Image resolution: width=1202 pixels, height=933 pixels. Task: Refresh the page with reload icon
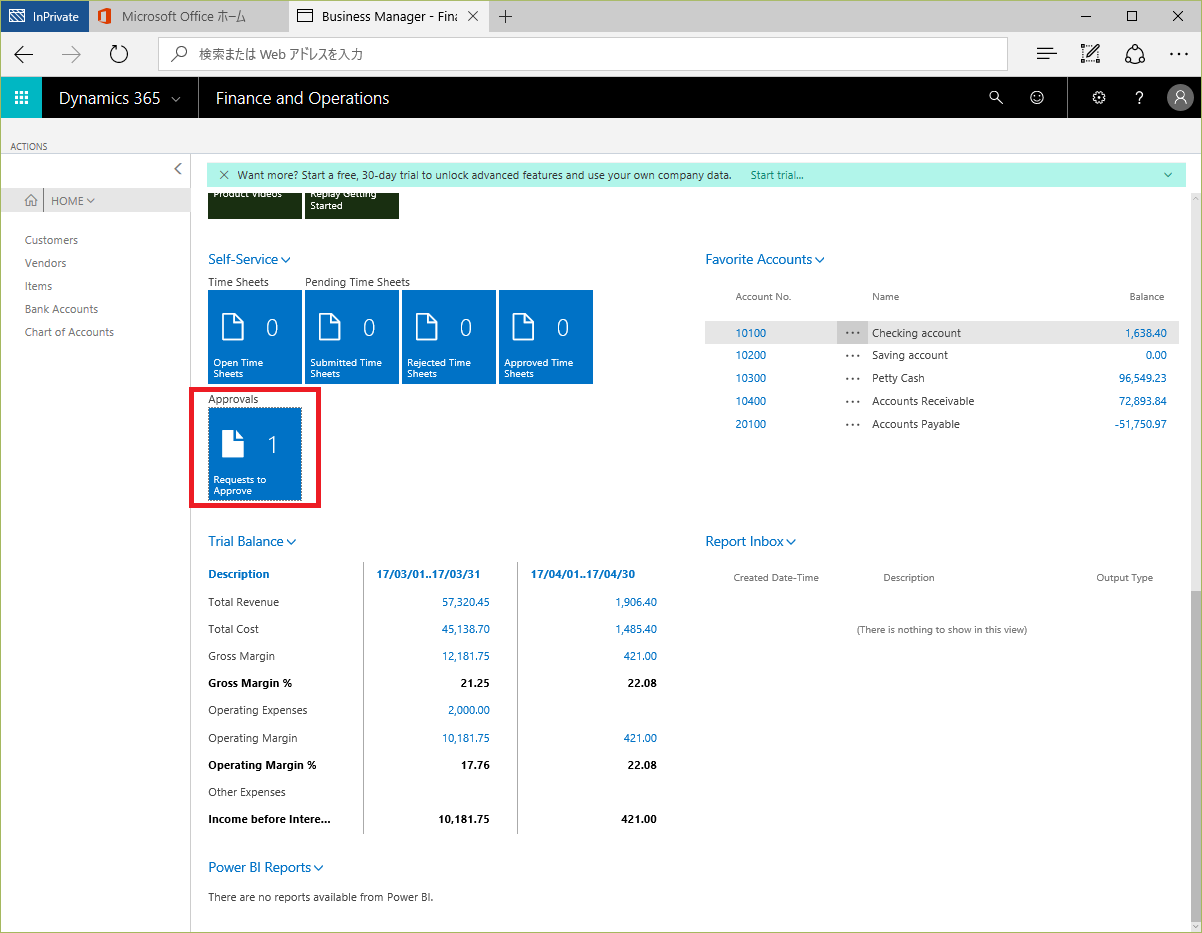[119, 54]
